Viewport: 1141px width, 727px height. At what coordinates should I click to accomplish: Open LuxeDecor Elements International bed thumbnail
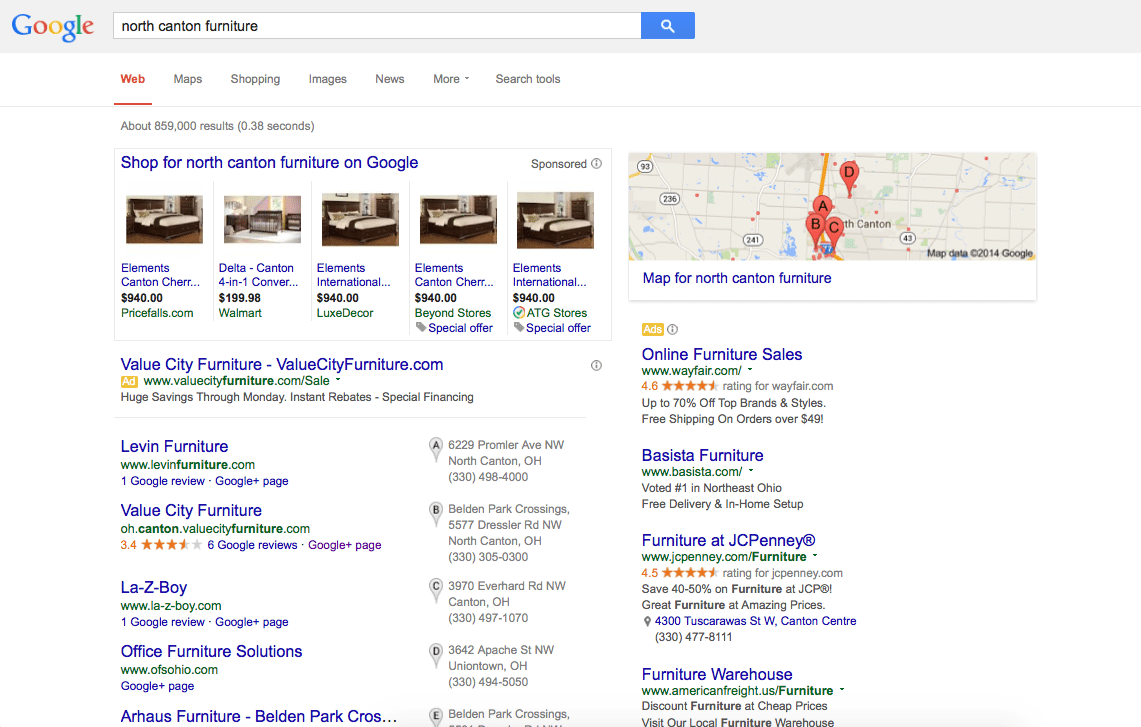tap(360, 220)
